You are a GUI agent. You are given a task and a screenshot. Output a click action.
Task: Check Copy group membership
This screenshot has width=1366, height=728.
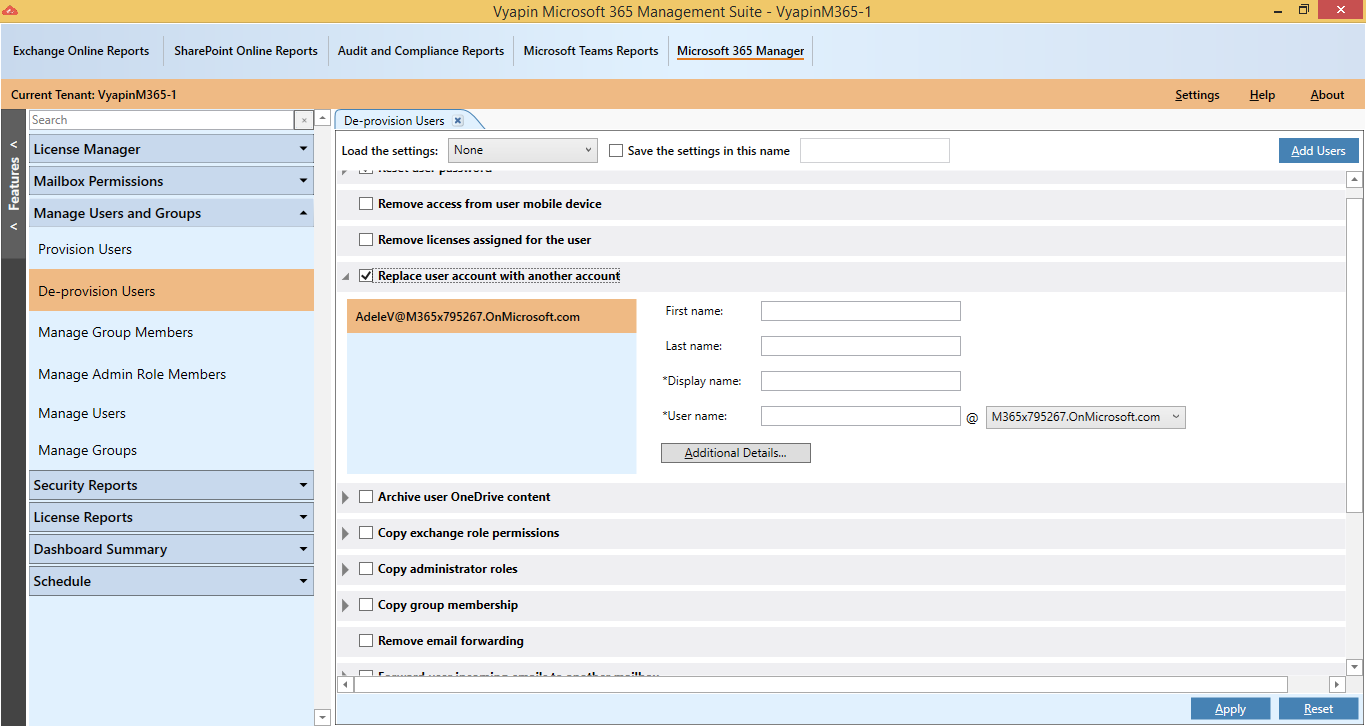366,605
